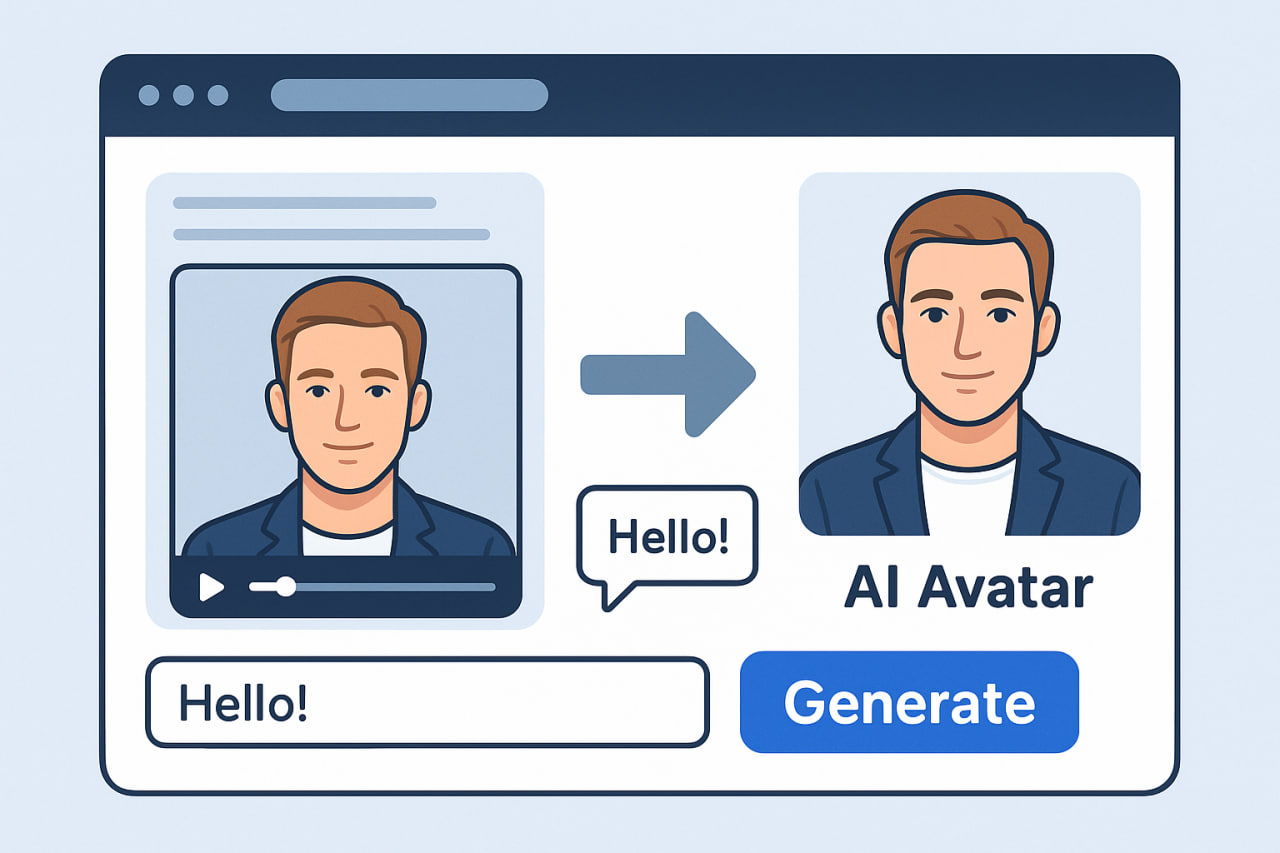Click the white video progress slider knob
This screenshot has width=1280, height=853.
pyautogui.click(x=286, y=586)
